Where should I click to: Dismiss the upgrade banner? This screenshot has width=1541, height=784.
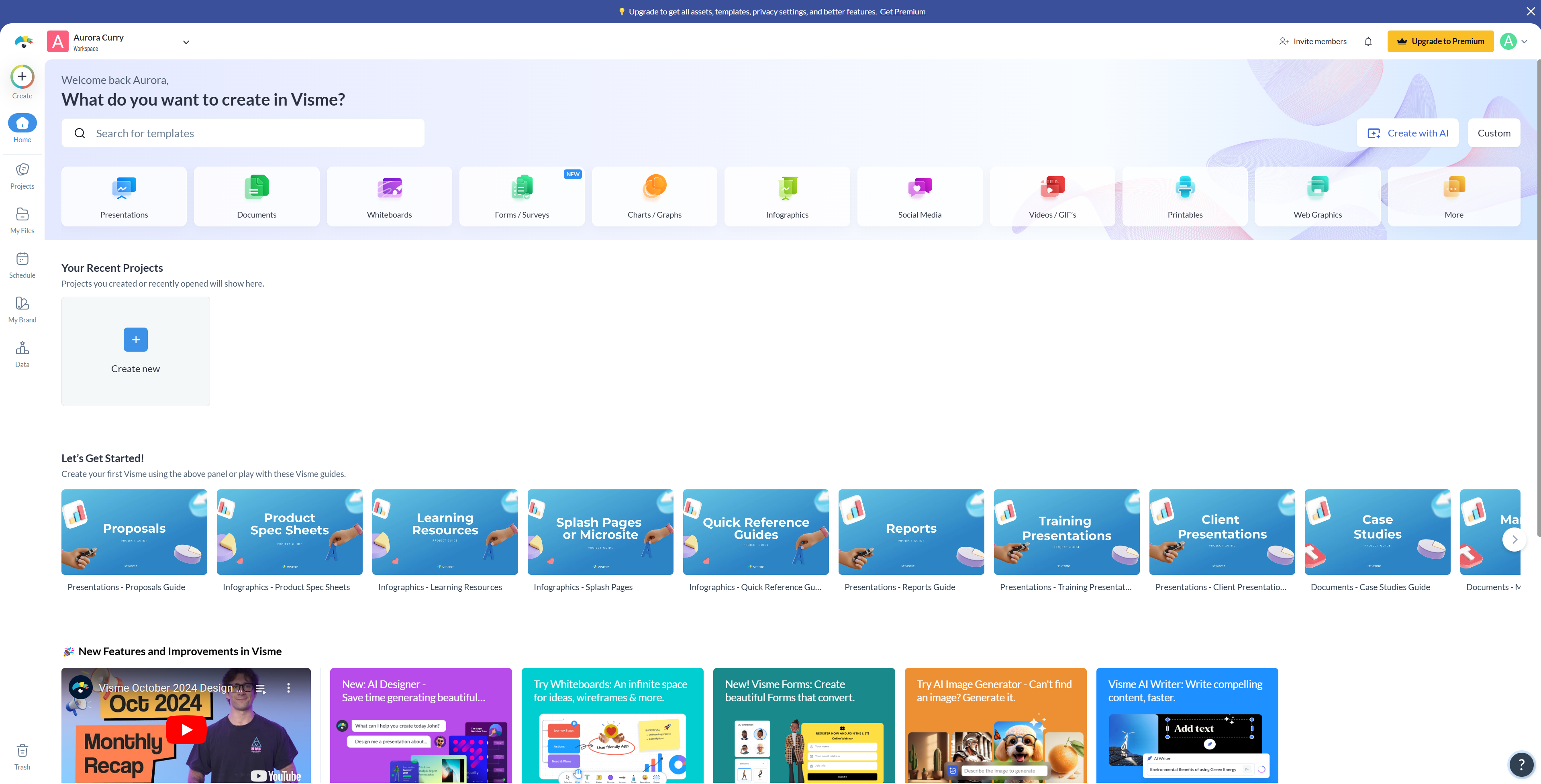point(1530,11)
